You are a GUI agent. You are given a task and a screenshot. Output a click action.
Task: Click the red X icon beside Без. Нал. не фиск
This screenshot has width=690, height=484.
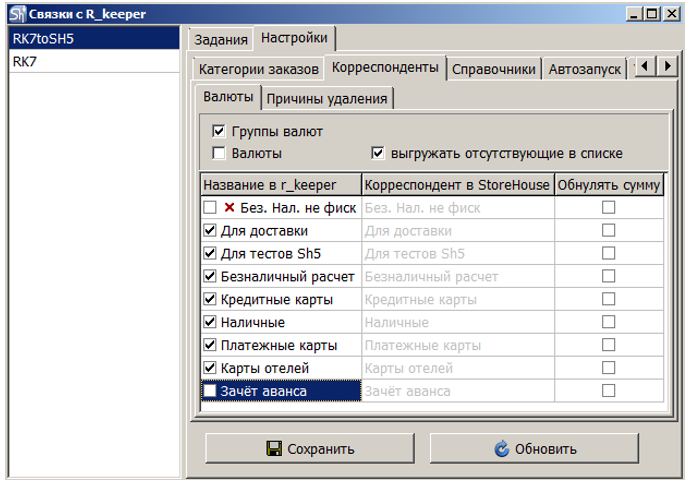229,208
